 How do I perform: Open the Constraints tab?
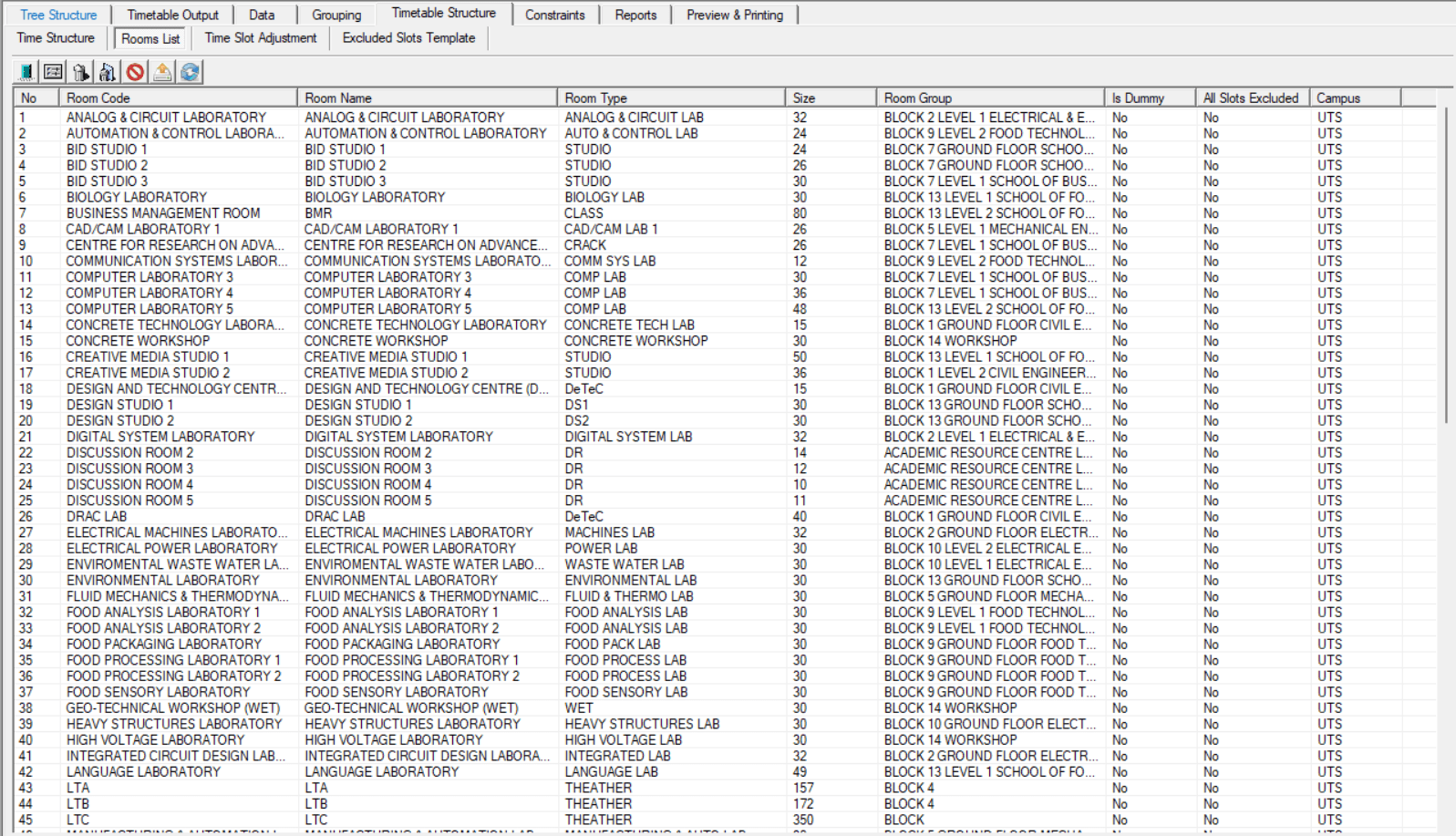(554, 15)
